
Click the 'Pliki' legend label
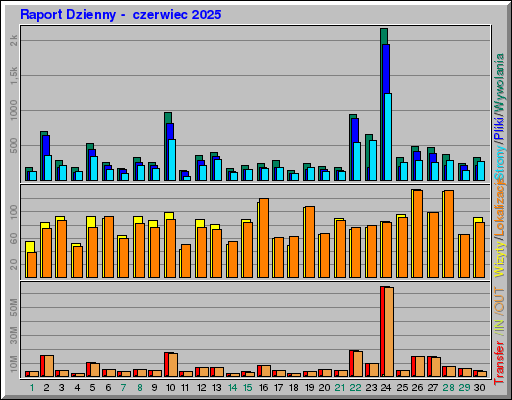pyautogui.click(x=500, y=128)
